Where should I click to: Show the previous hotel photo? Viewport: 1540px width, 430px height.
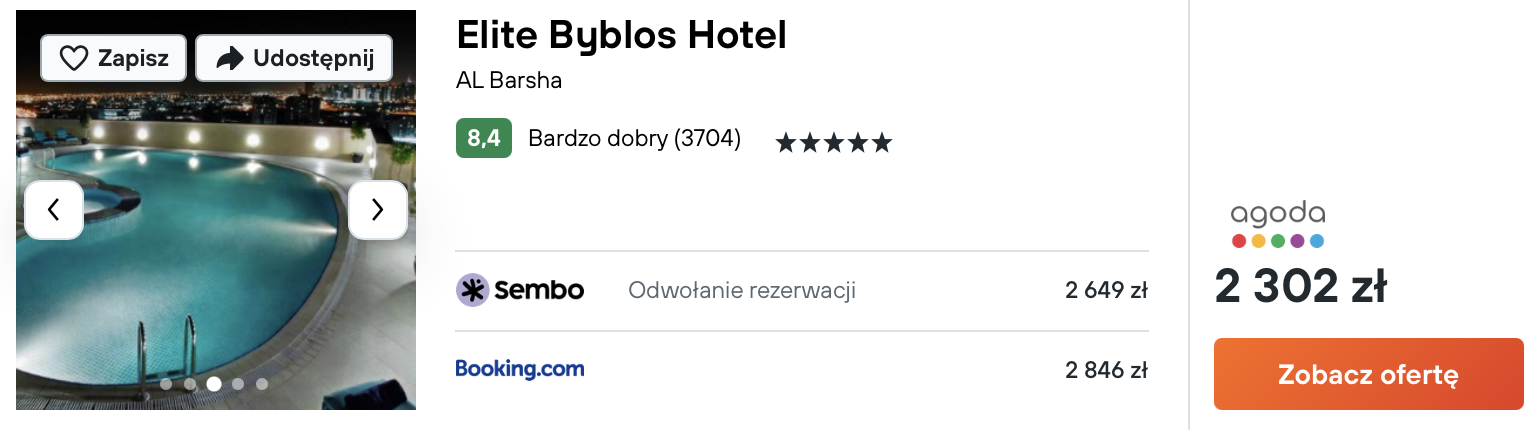click(53, 210)
